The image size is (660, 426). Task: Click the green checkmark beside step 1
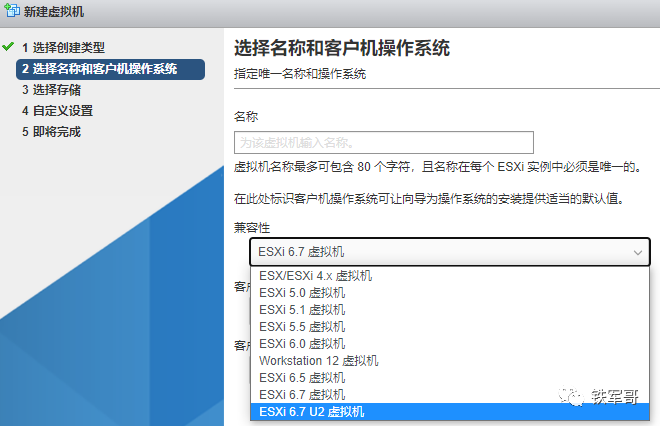point(8,46)
